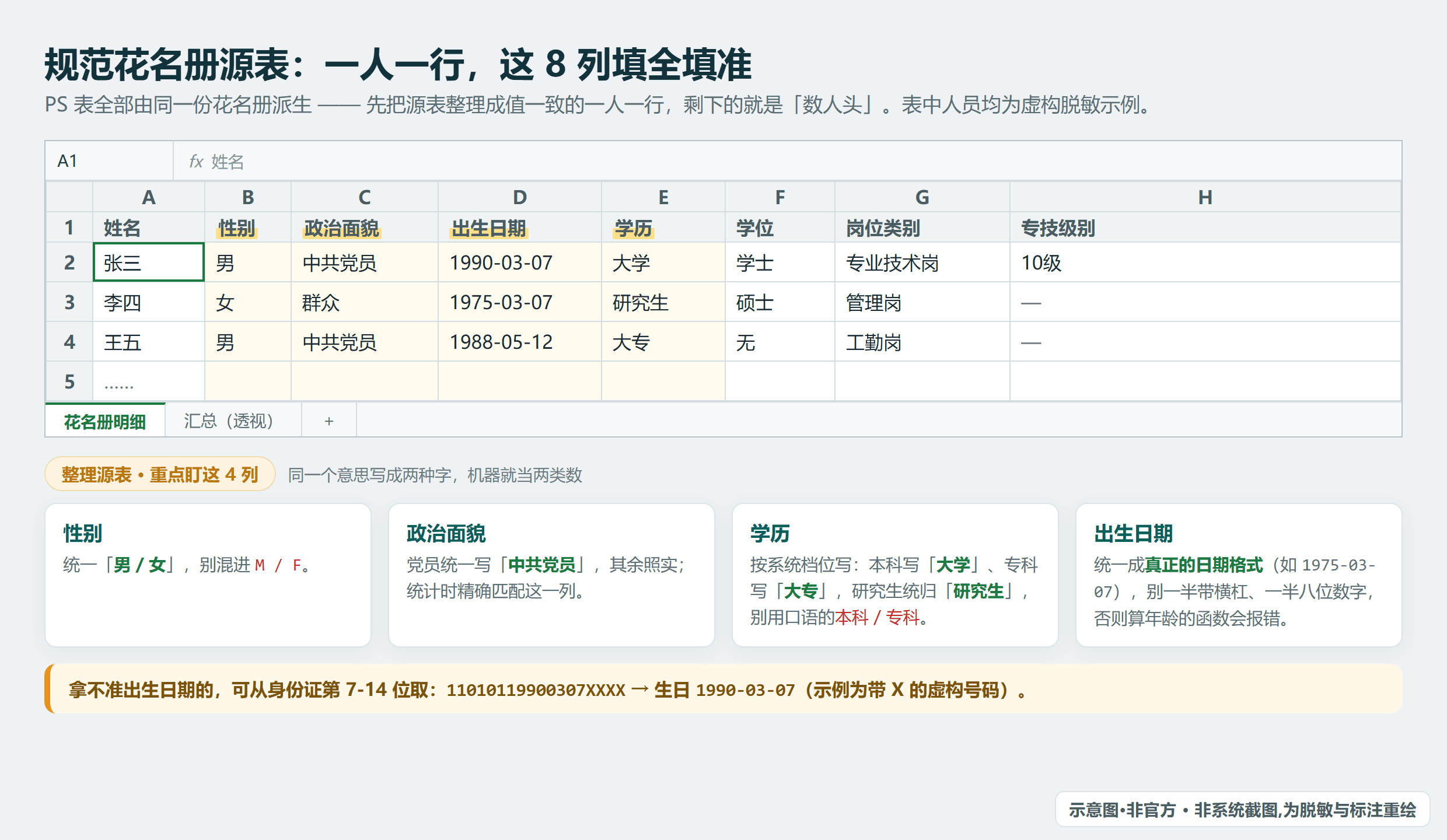Select column A header
1447x840 pixels.
point(149,197)
